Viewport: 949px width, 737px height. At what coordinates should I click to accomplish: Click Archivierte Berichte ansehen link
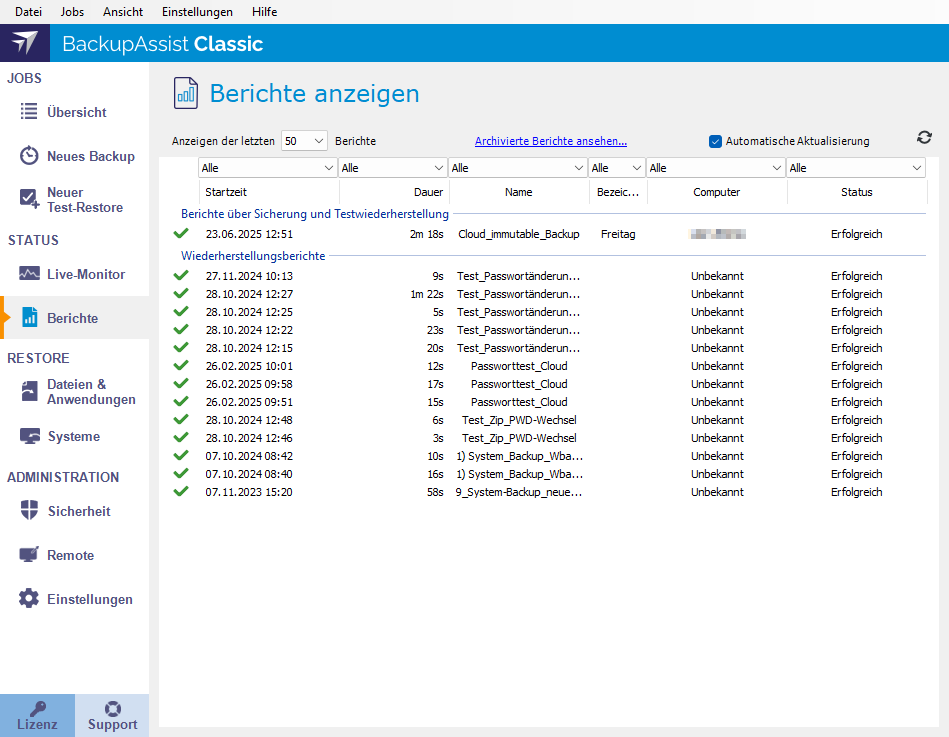pyautogui.click(x=550, y=142)
